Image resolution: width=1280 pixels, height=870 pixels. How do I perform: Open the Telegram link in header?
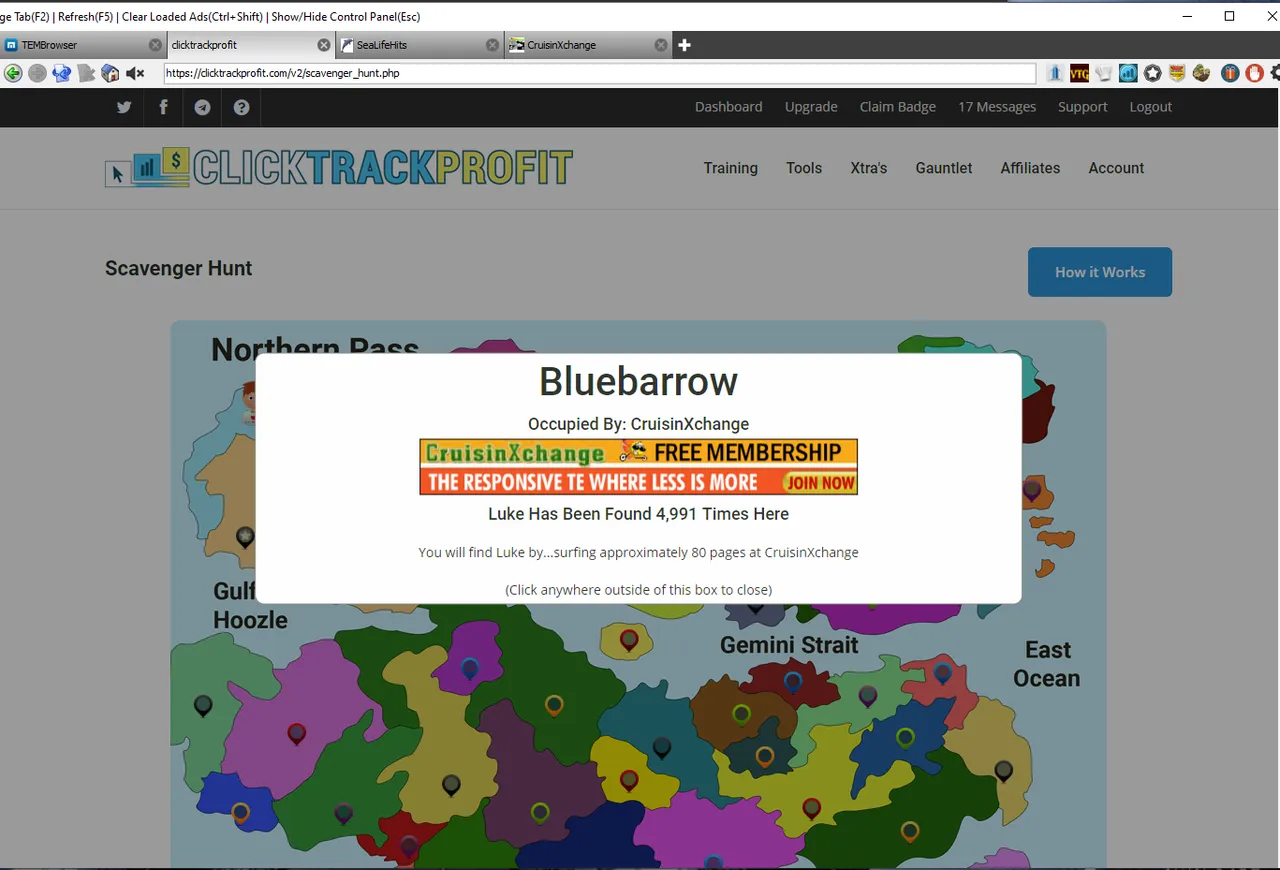(x=203, y=107)
